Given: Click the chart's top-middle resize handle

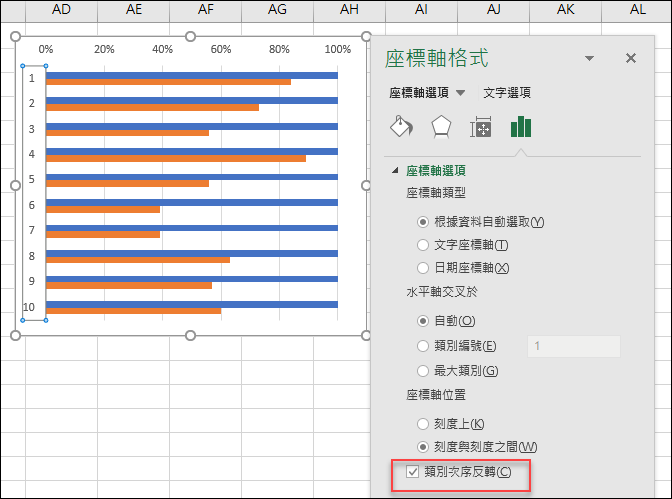Looking at the screenshot, I should coord(191,36).
